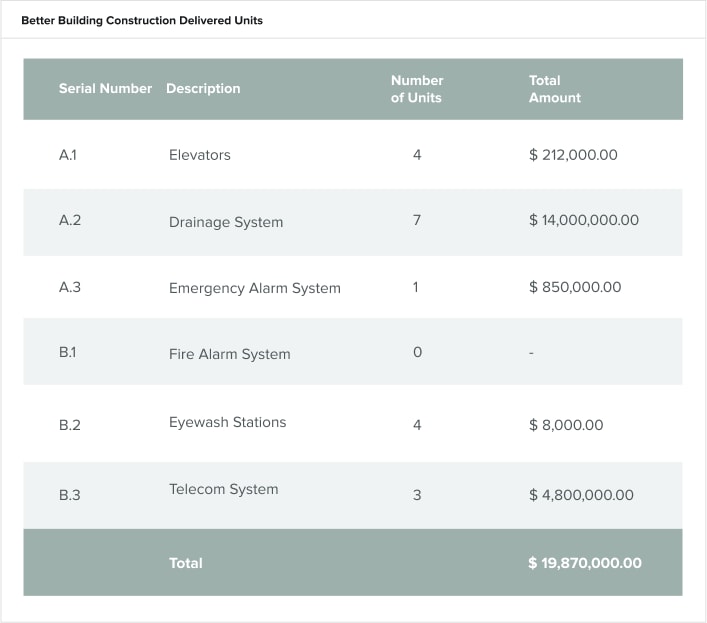
Task: Select the amount '$ 850,000.00'
Action: 575,287
